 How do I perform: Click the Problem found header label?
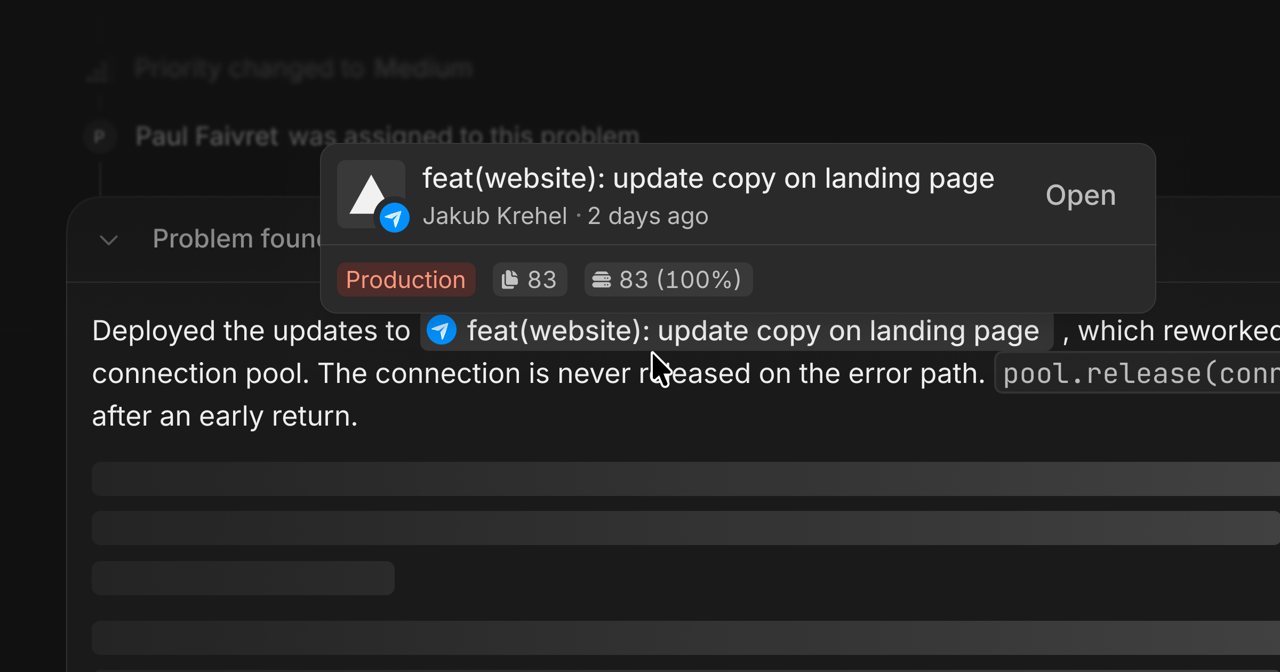[x=238, y=239]
